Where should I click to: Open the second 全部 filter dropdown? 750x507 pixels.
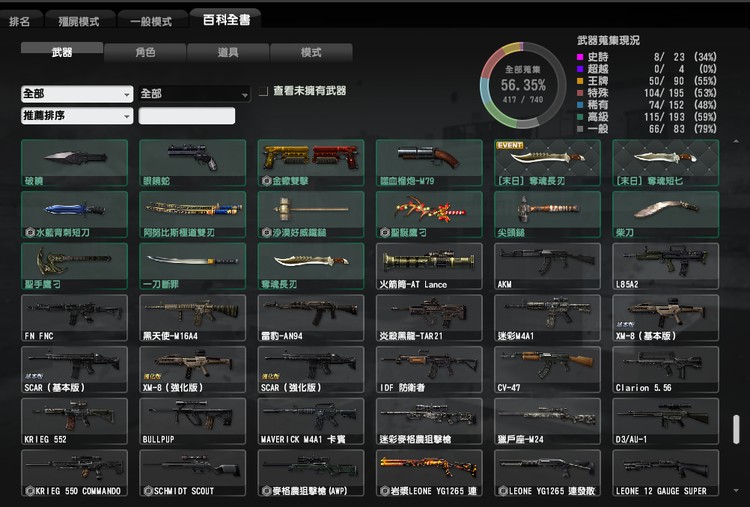pos(194,93)
